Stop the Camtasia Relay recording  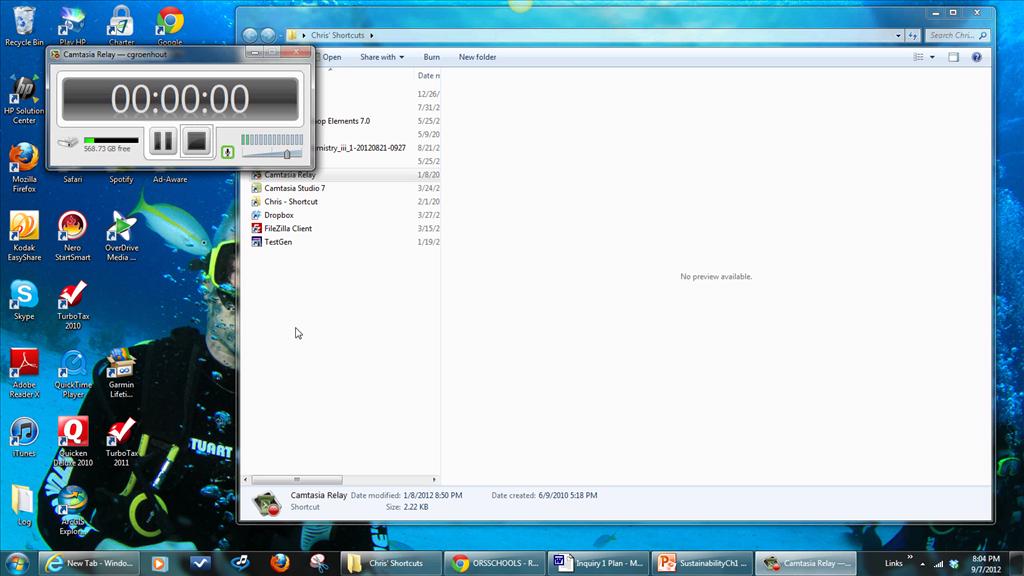197,140
